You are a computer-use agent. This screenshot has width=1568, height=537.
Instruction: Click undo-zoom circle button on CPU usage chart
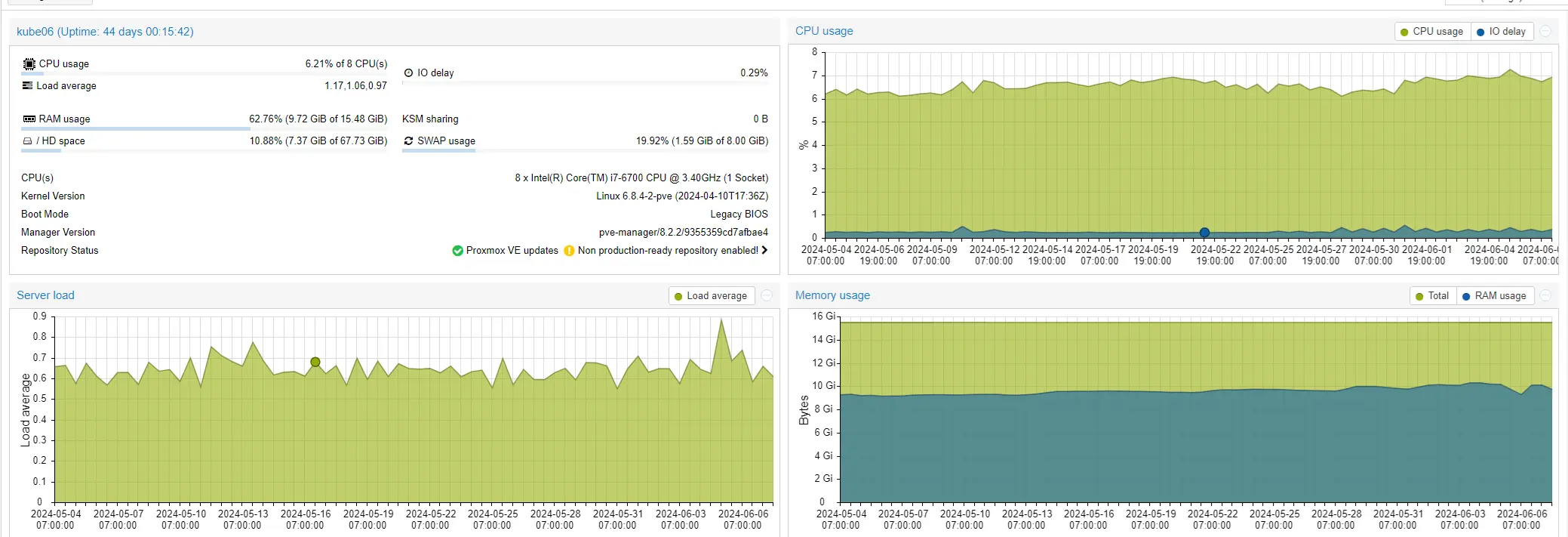pyautogui.click(x=1545, y=32)
